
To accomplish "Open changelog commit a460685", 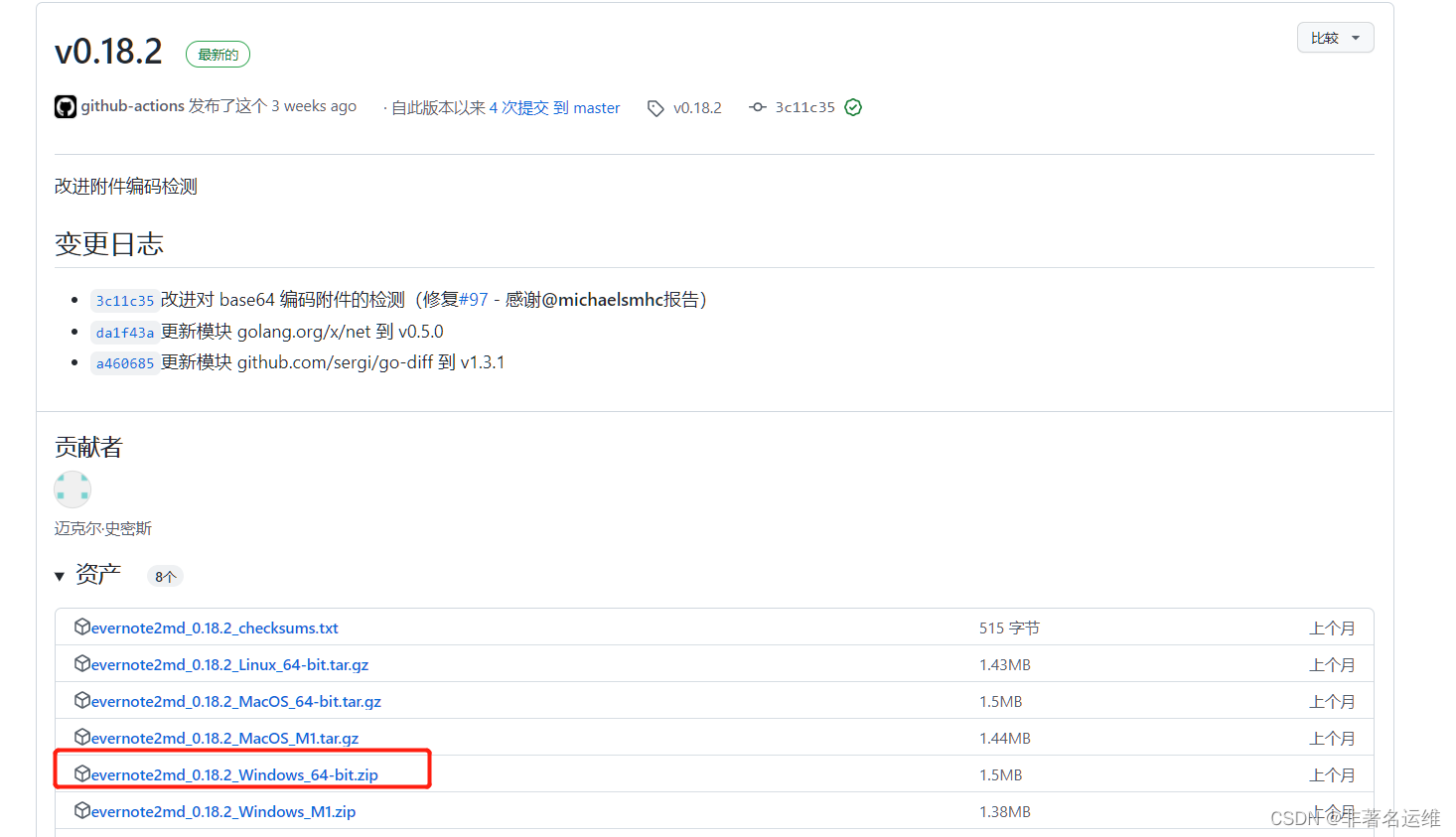I will (125, 363).
